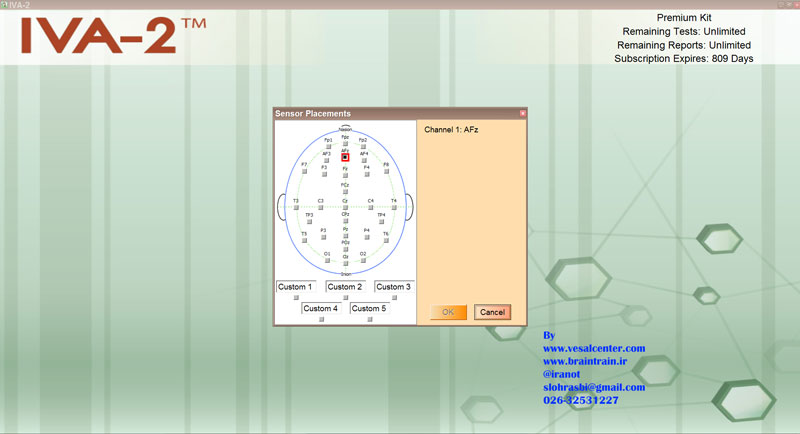
Task: Select the Fpz sensor site
Action: point(345,144)
